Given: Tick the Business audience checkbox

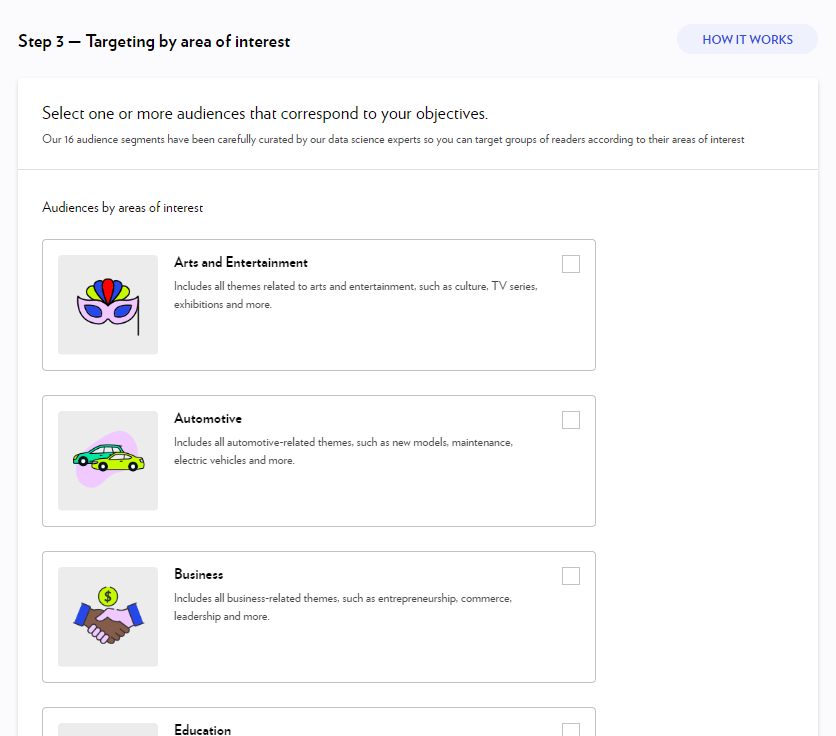Looking at the screenshot, I should click(x=571, y=576).
